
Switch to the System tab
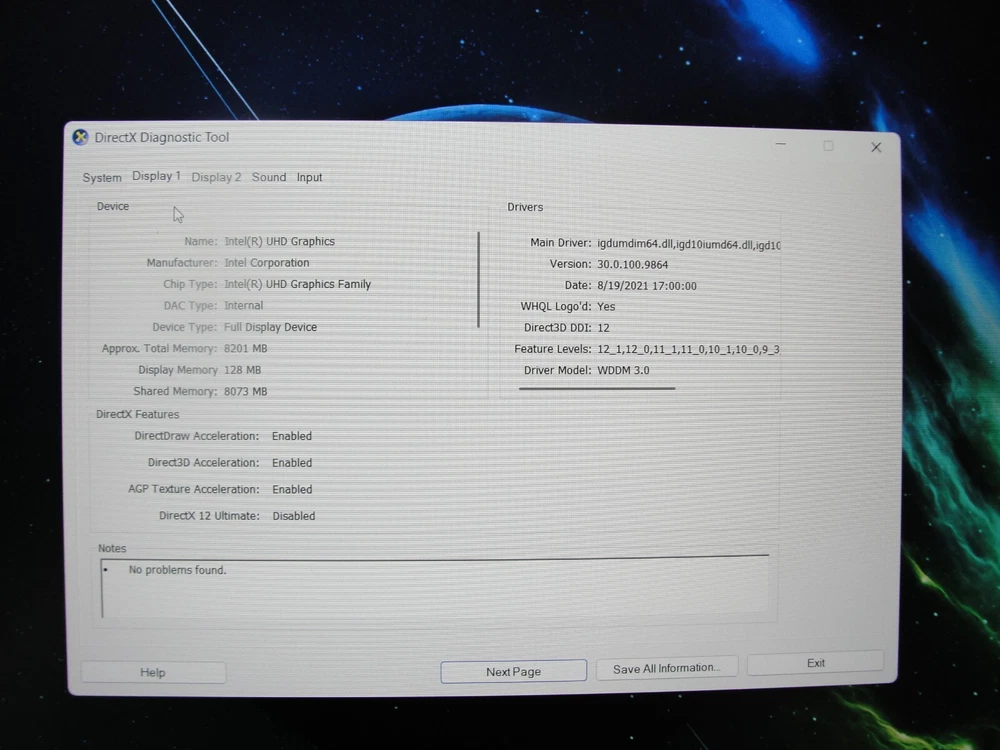pyautogui.click(x=102, y=178)
